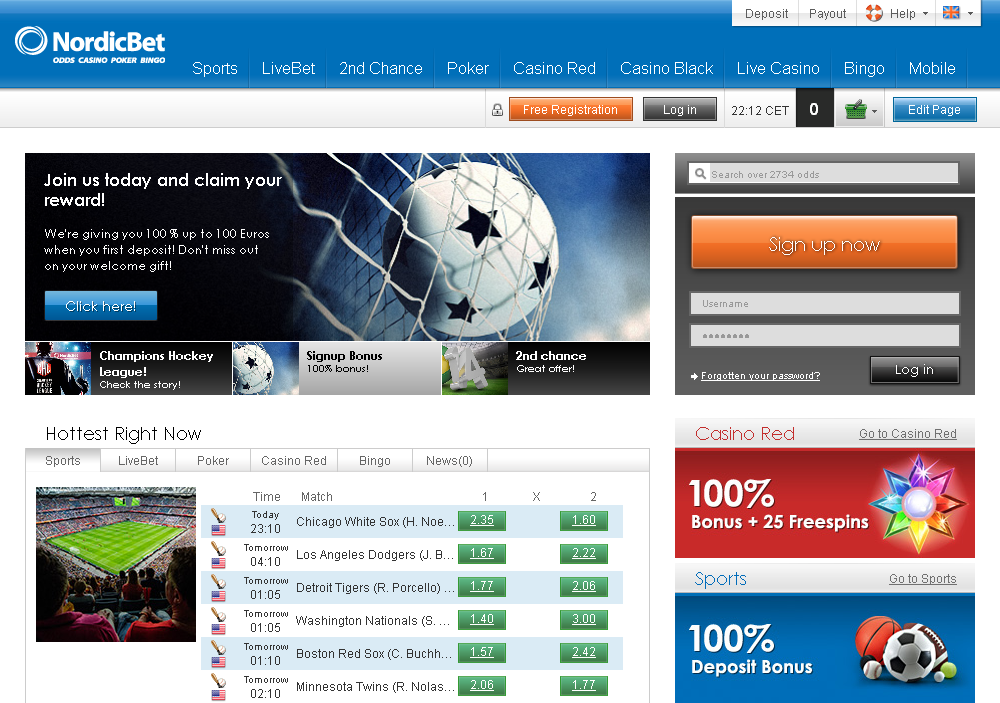
Task: Click baseball icon in Washington Nationals row
Action: (218, 614)
